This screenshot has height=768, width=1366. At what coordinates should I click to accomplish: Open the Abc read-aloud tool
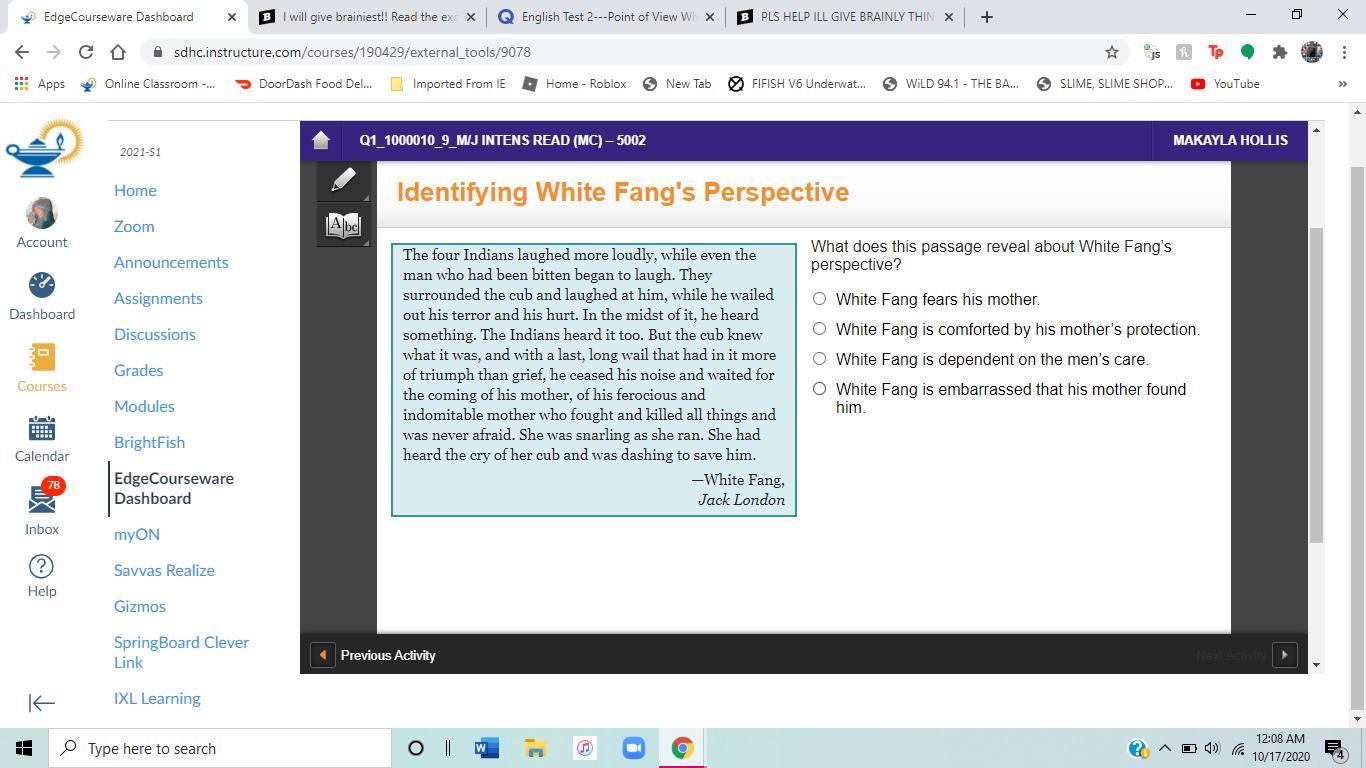(343, 225)
